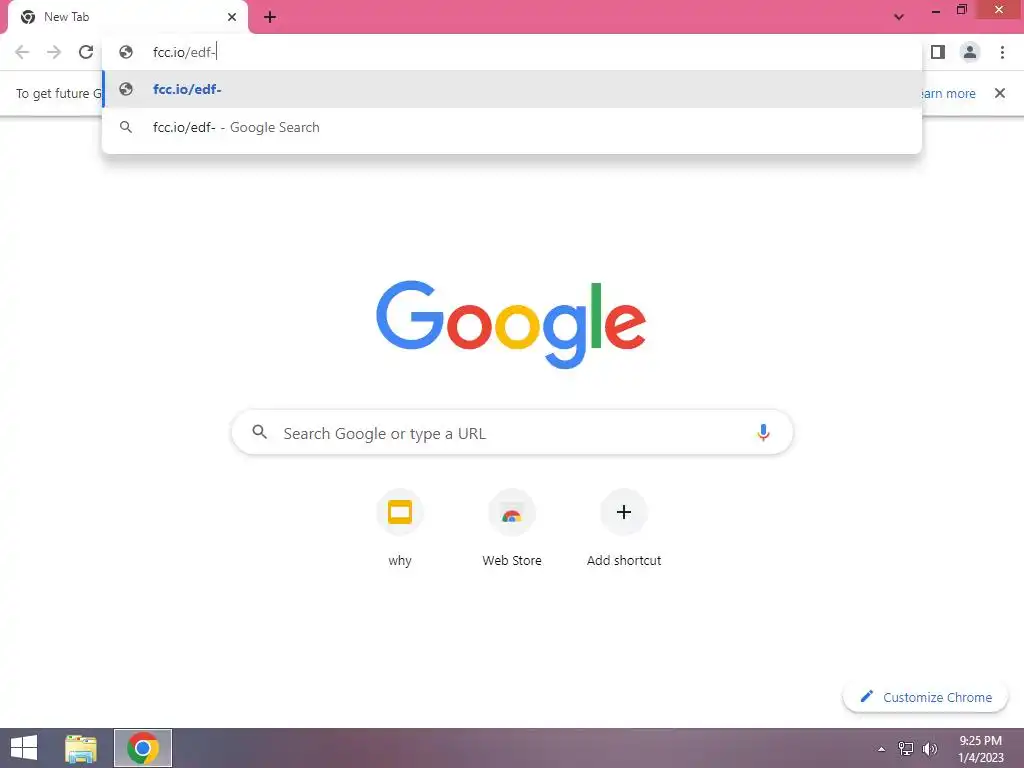Click the magnifier icon in Google search box
1024x768 pixels.
(x=259, y=432)
